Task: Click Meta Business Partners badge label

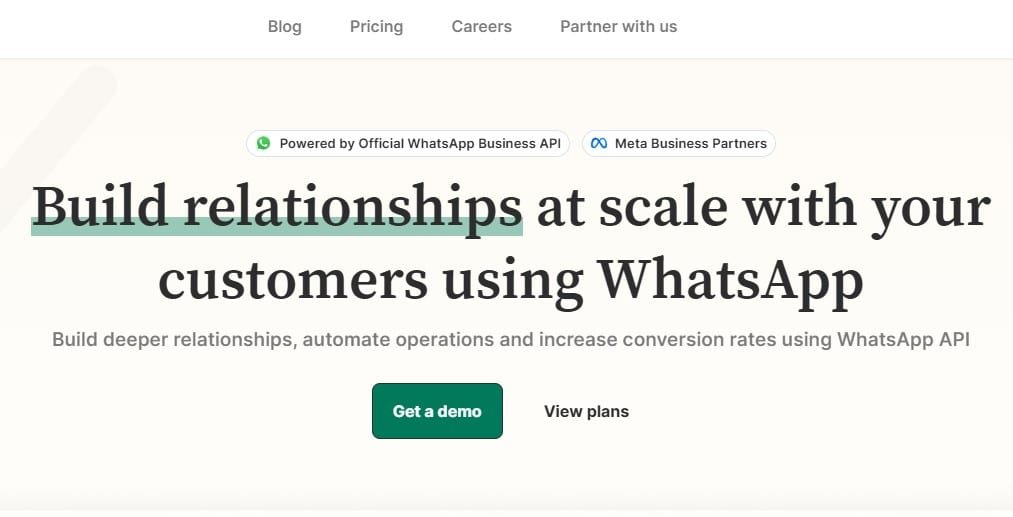Action: [x=691, y=143]
